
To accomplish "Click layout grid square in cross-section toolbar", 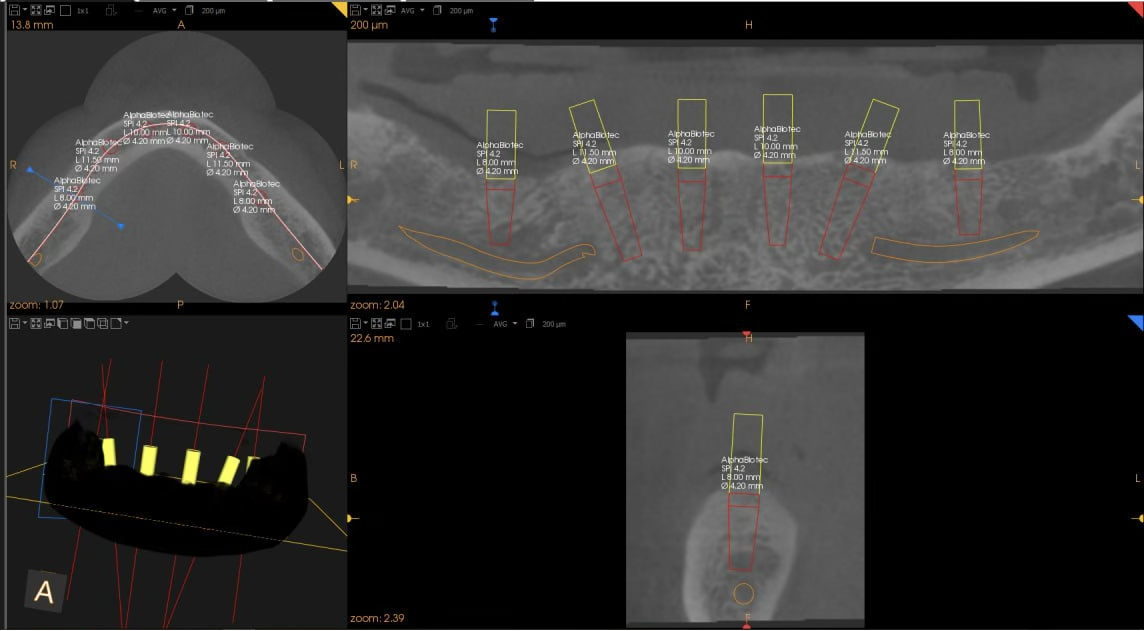I will [x=406, y=324].
